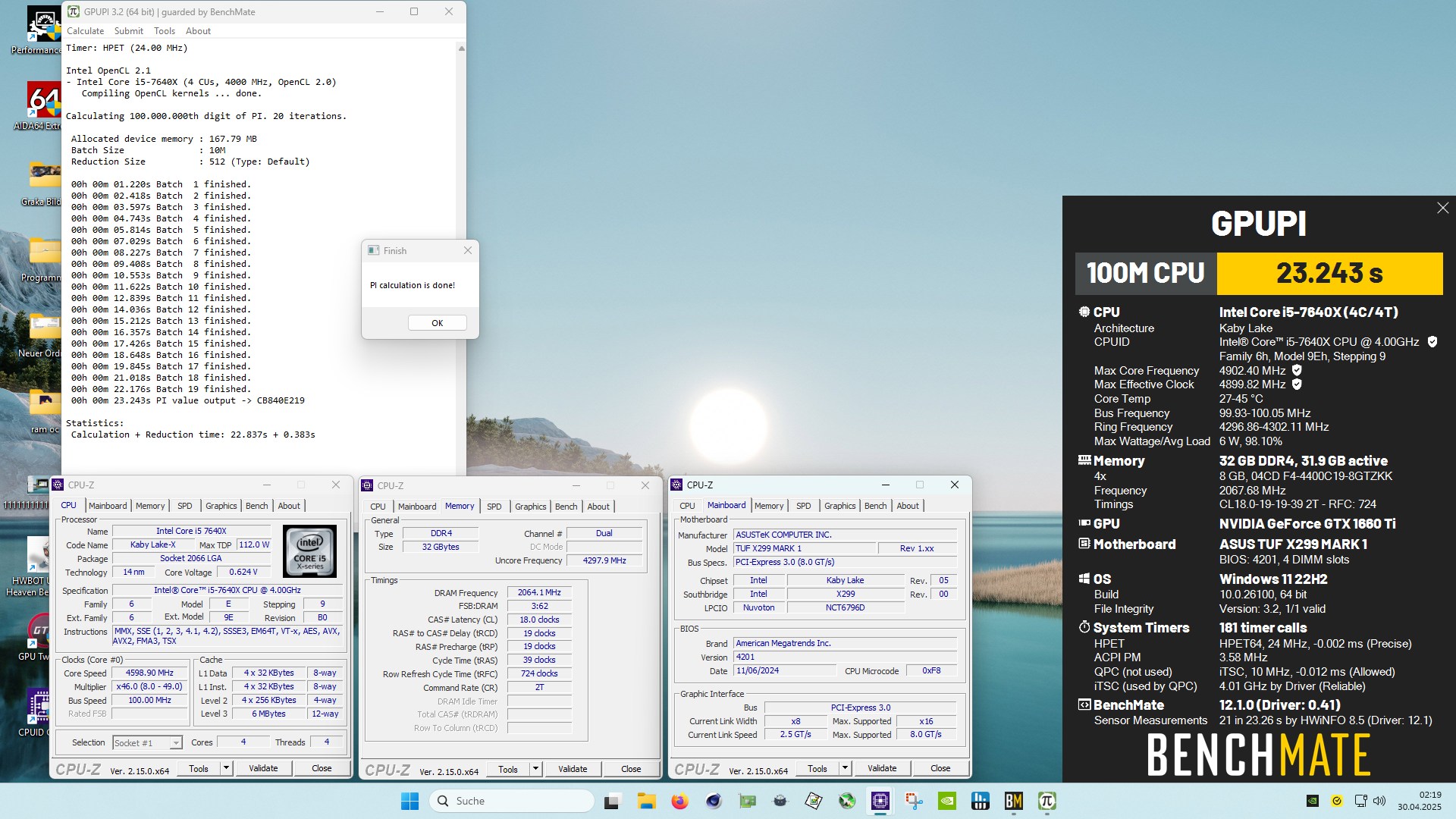
Task: Click the Intel Core i5 X-series logo
Action: 309,551
